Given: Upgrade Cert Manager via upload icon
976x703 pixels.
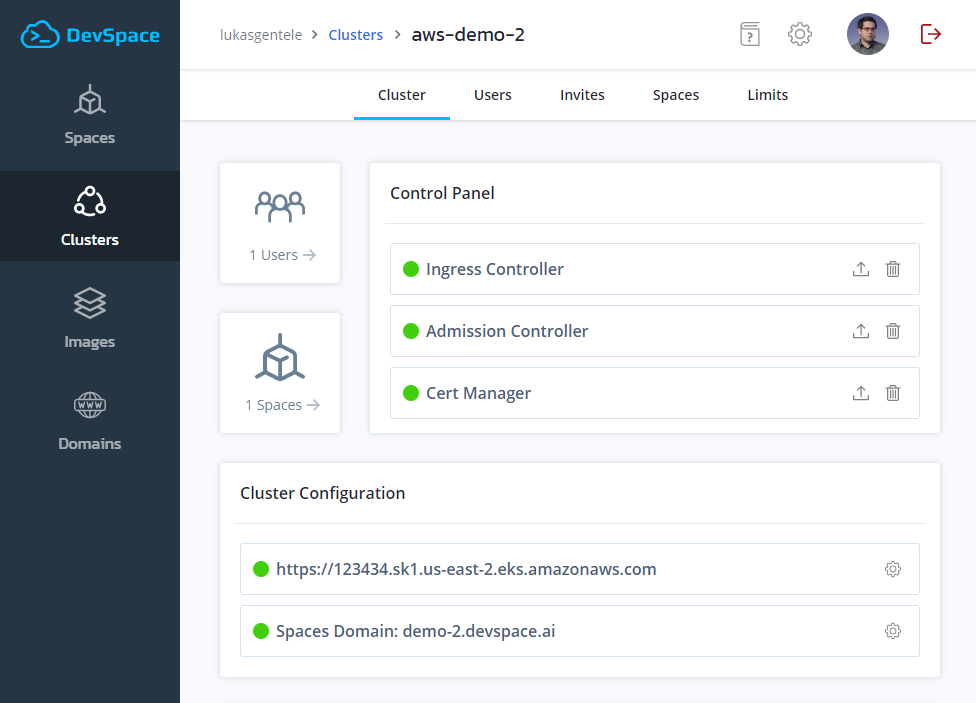Looking at the screenshot, I should (861, 393).
